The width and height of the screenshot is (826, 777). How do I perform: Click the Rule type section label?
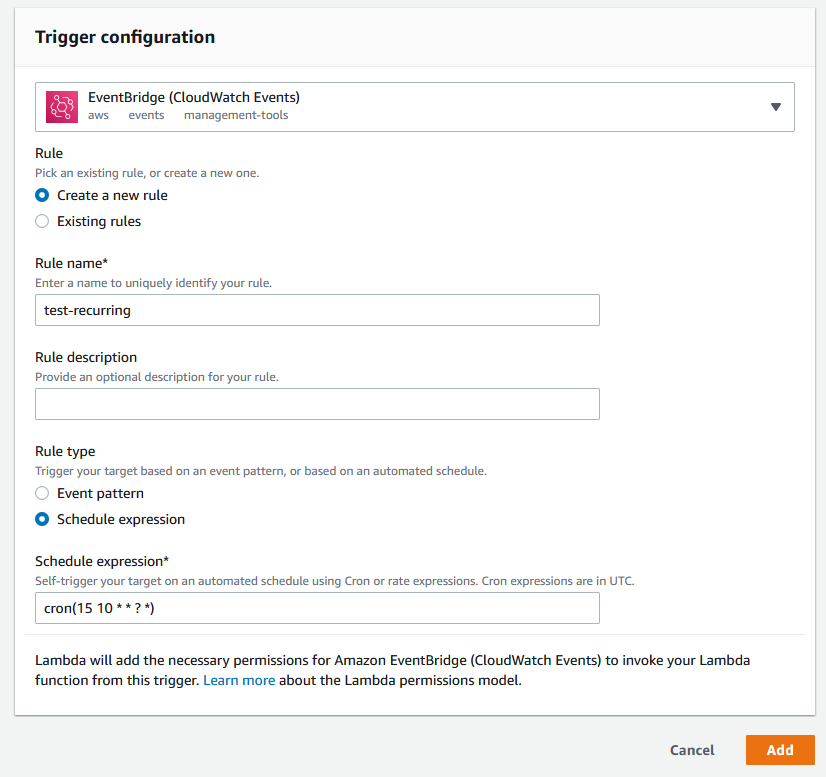point(65,451)
